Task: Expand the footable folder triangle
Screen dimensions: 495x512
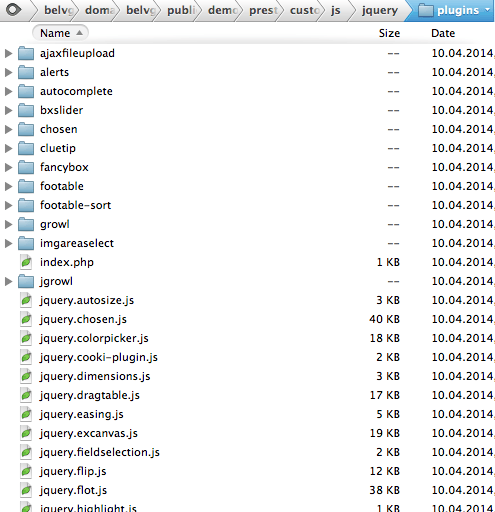Action: click(8, 186)
